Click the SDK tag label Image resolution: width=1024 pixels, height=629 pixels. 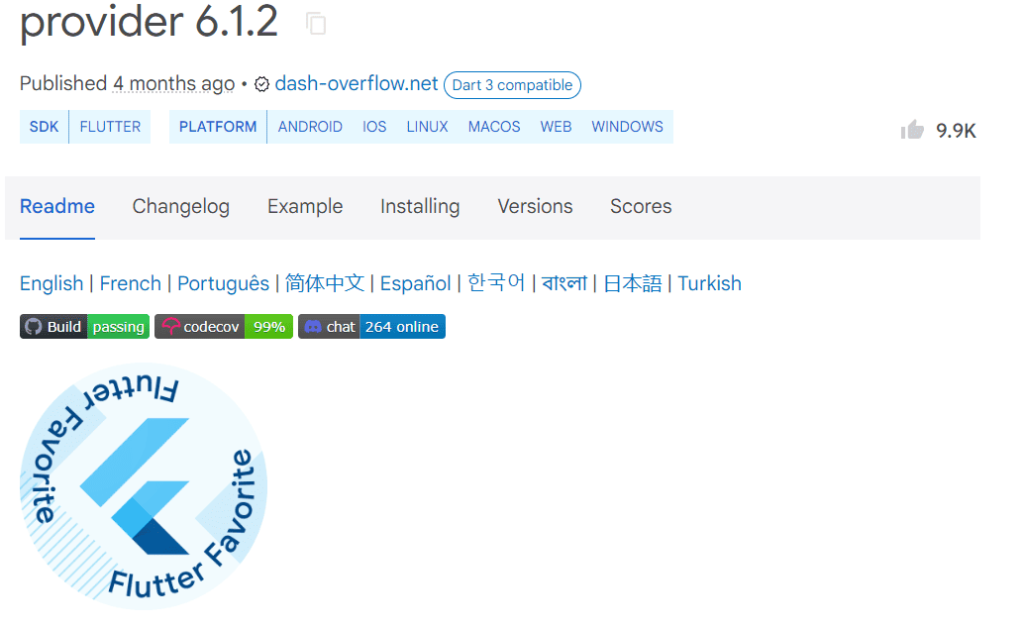tap(44, 127)
